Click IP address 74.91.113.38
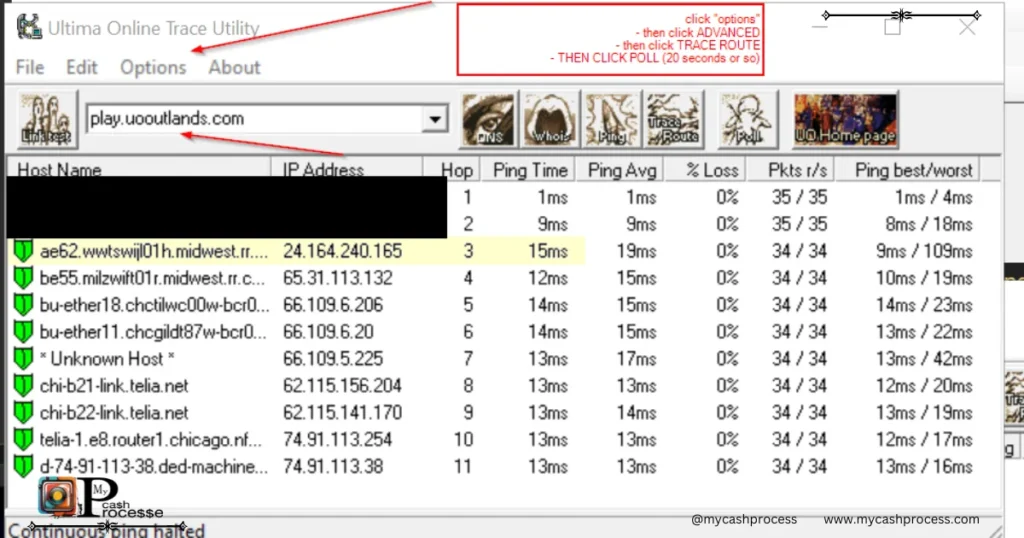 333,467
